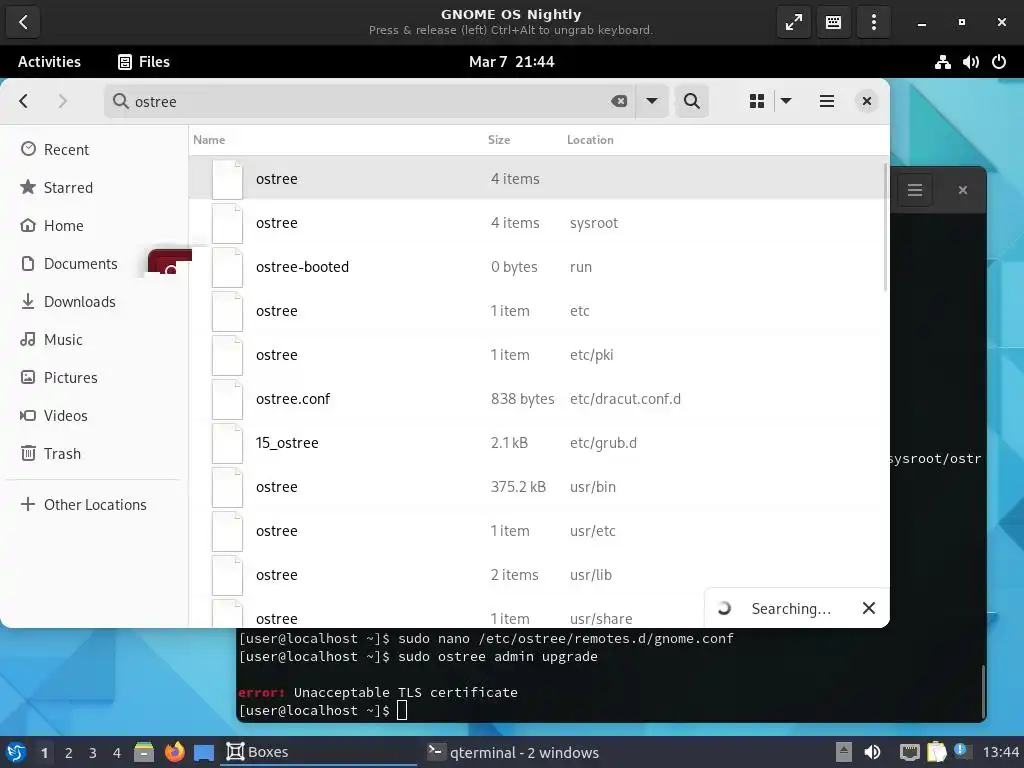Viewport: 1024px width, 768px height.
Task: Open view options dropdown arrow
Action: click(786, 101)
